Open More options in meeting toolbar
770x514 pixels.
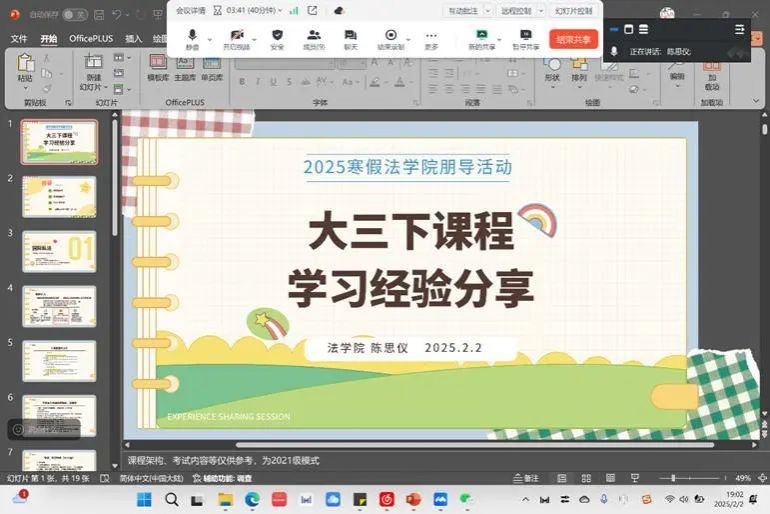point(431,36)
